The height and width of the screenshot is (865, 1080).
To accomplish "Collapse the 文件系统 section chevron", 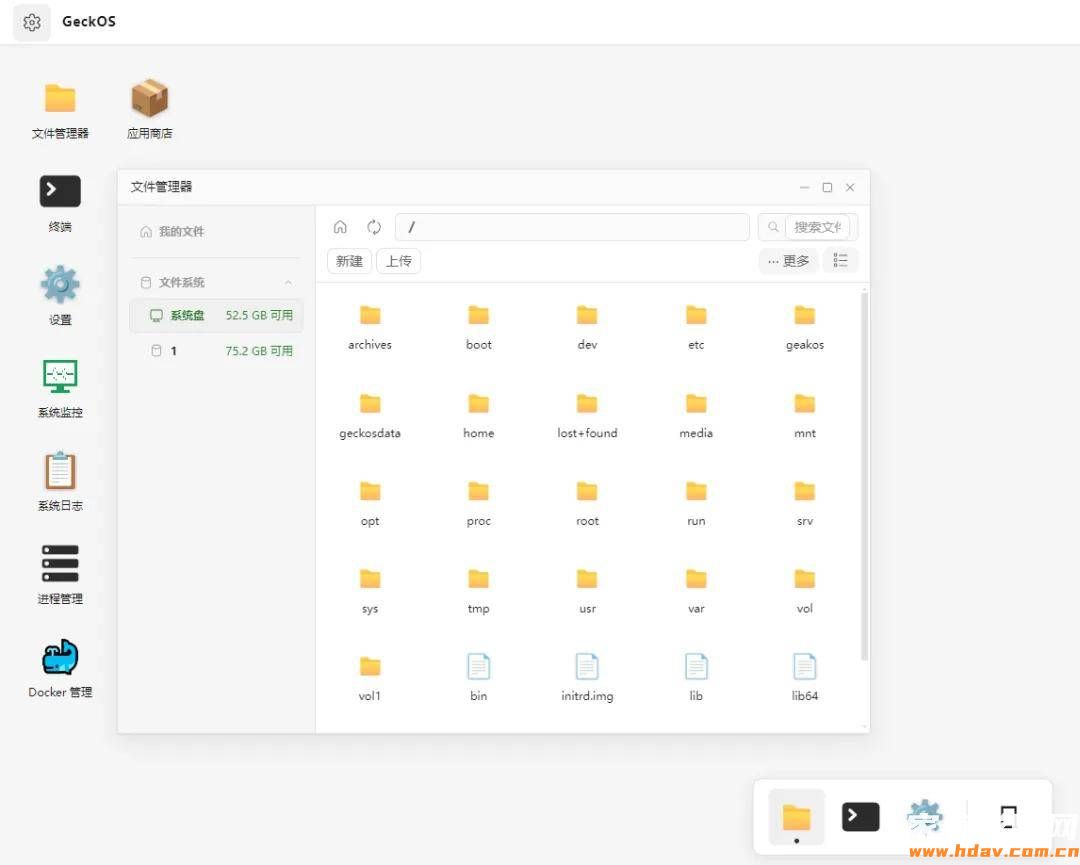I will (x=288, y=282).
